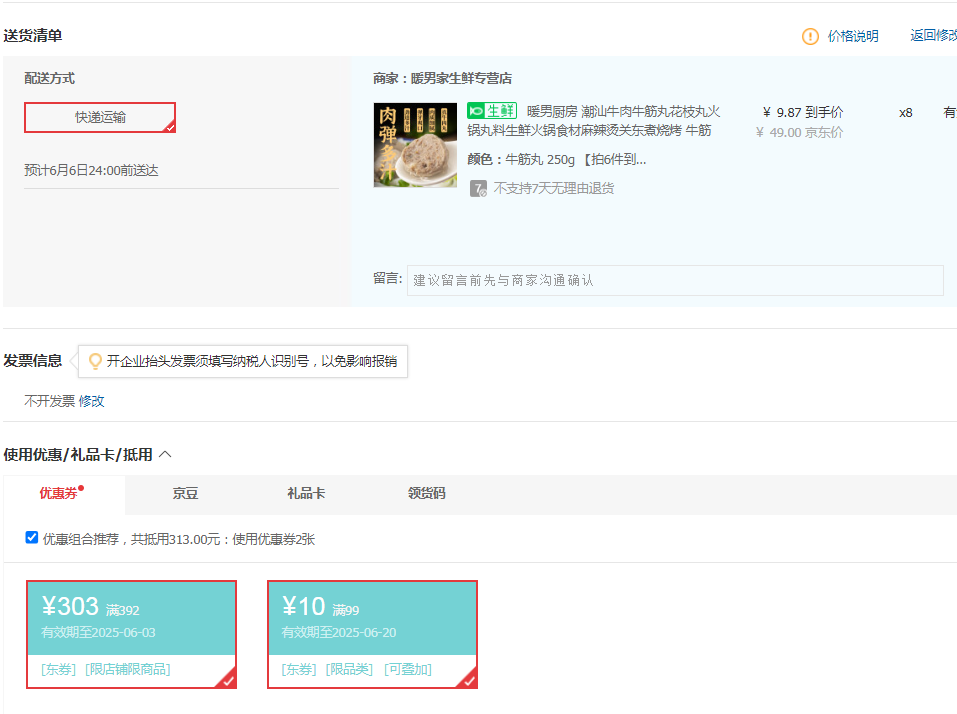Image resolution: width=957 pixels, height=714 pixels.
Task: Click the ¥ 49.00 京东价 price
Action: point(799,132)
